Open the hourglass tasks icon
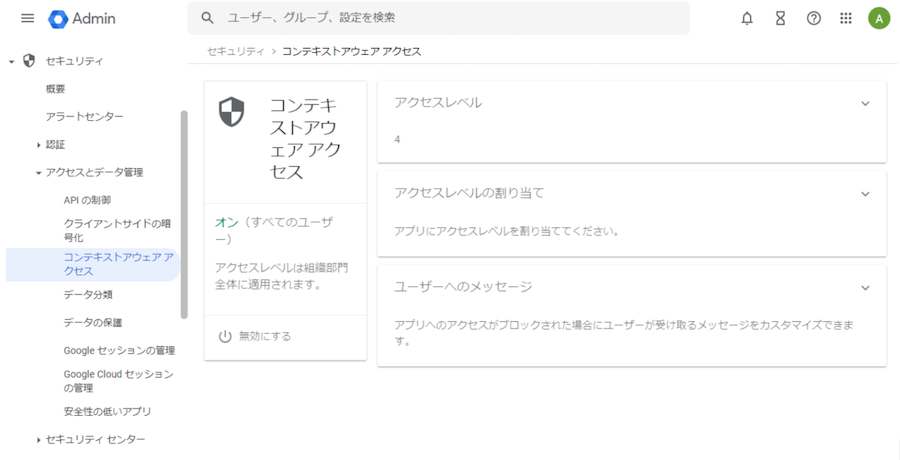The width and height of the screenshot is (900, 460). tap(781, 18)
